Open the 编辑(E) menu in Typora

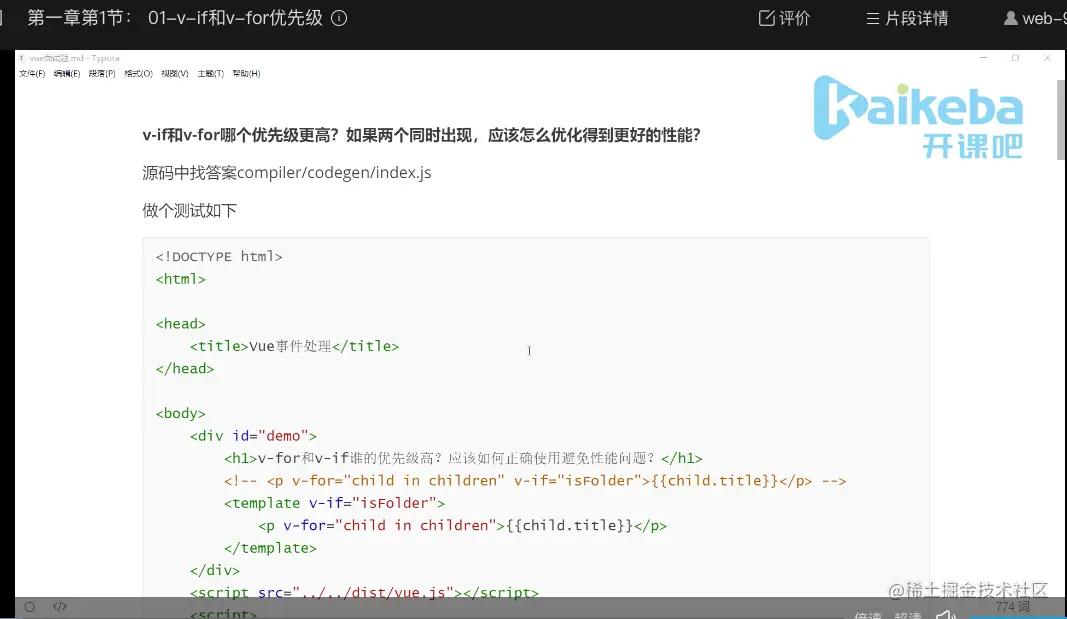coord(67,73)
